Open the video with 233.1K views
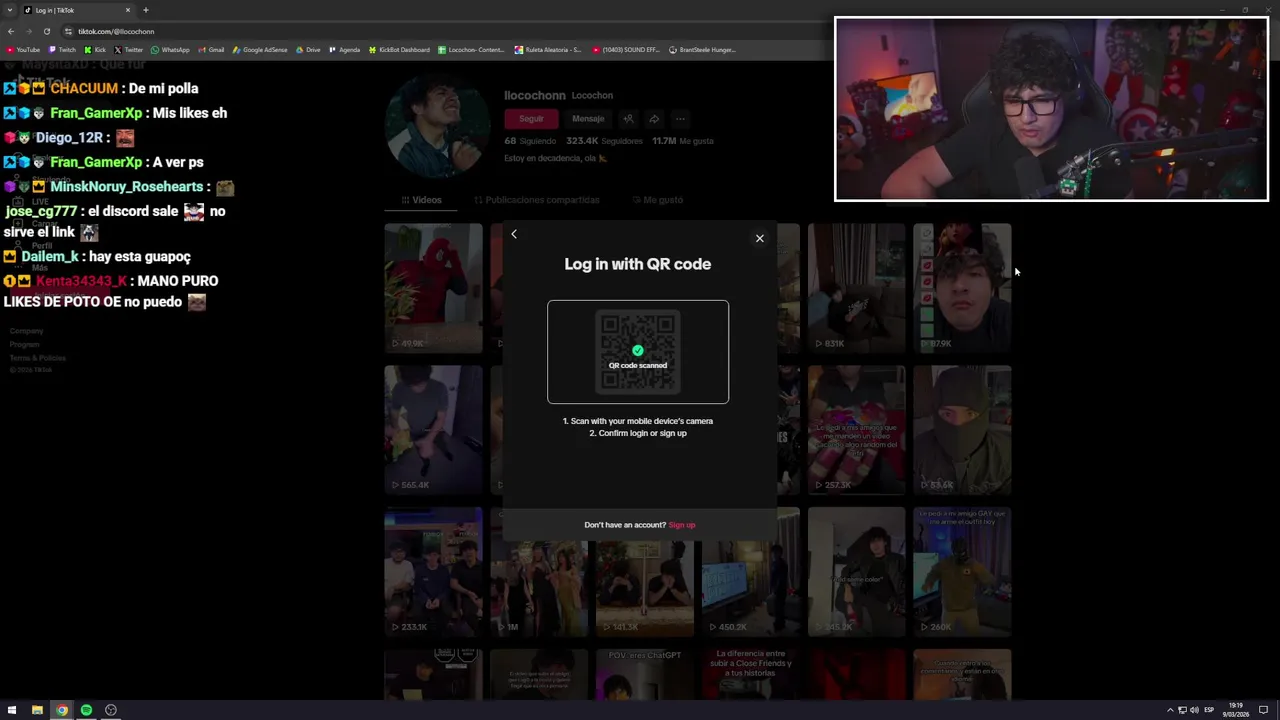Image resolution: width=1280 pixels, height=720 pixels. (x=433, y=572)
